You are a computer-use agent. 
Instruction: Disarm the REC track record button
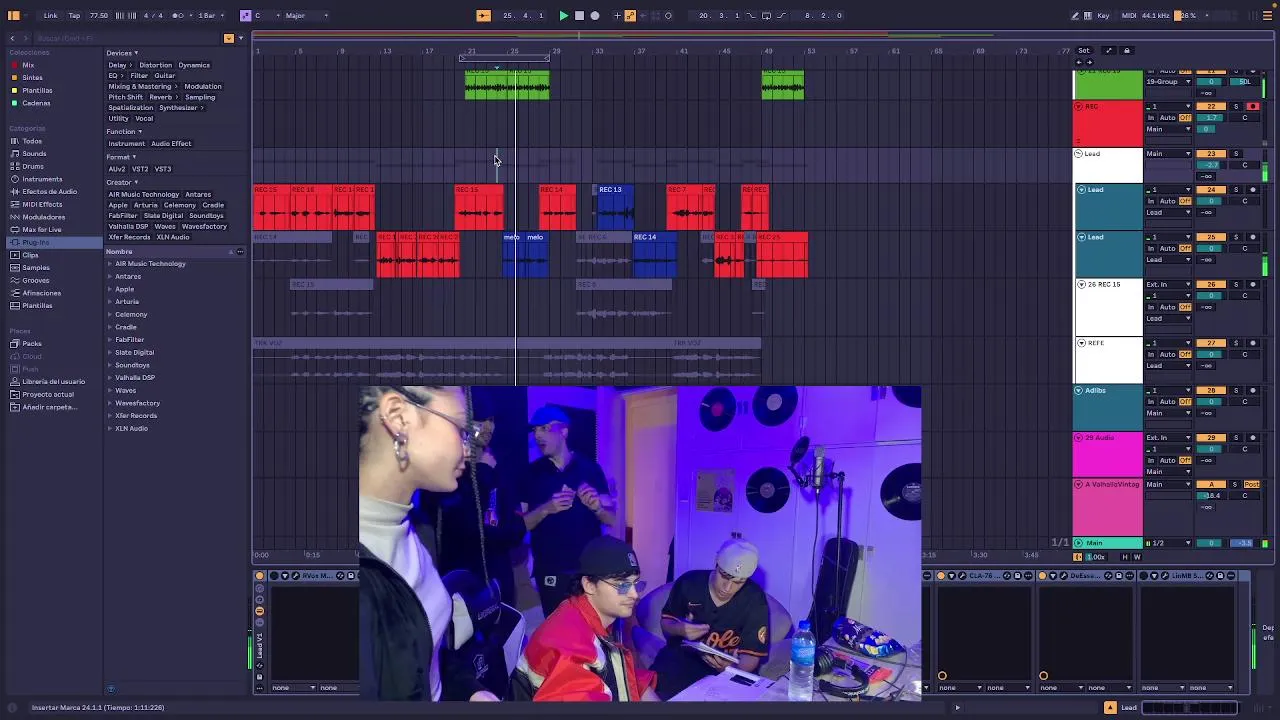pos(1253,106)
